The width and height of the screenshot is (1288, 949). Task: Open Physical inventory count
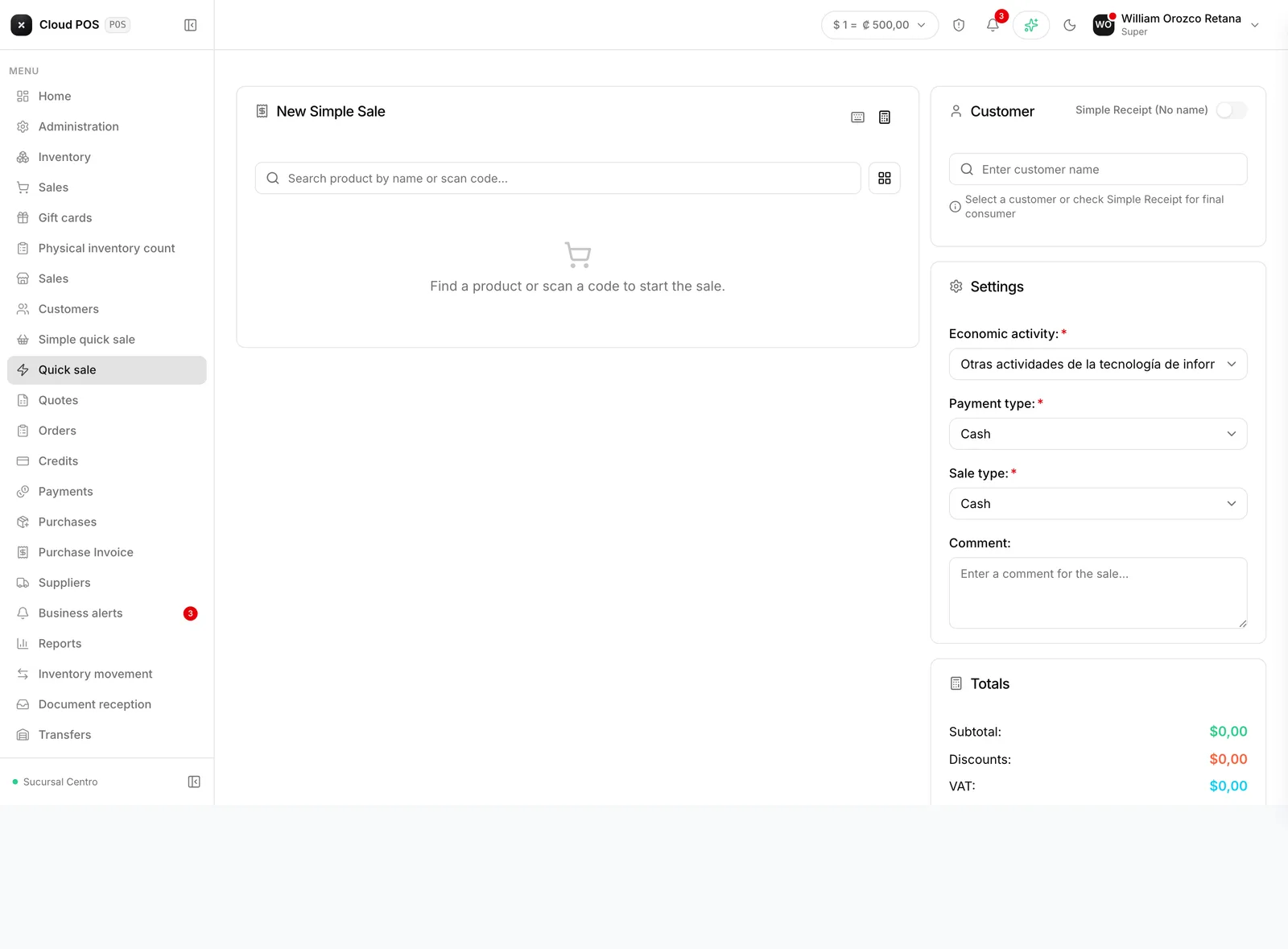click(107, 248)
